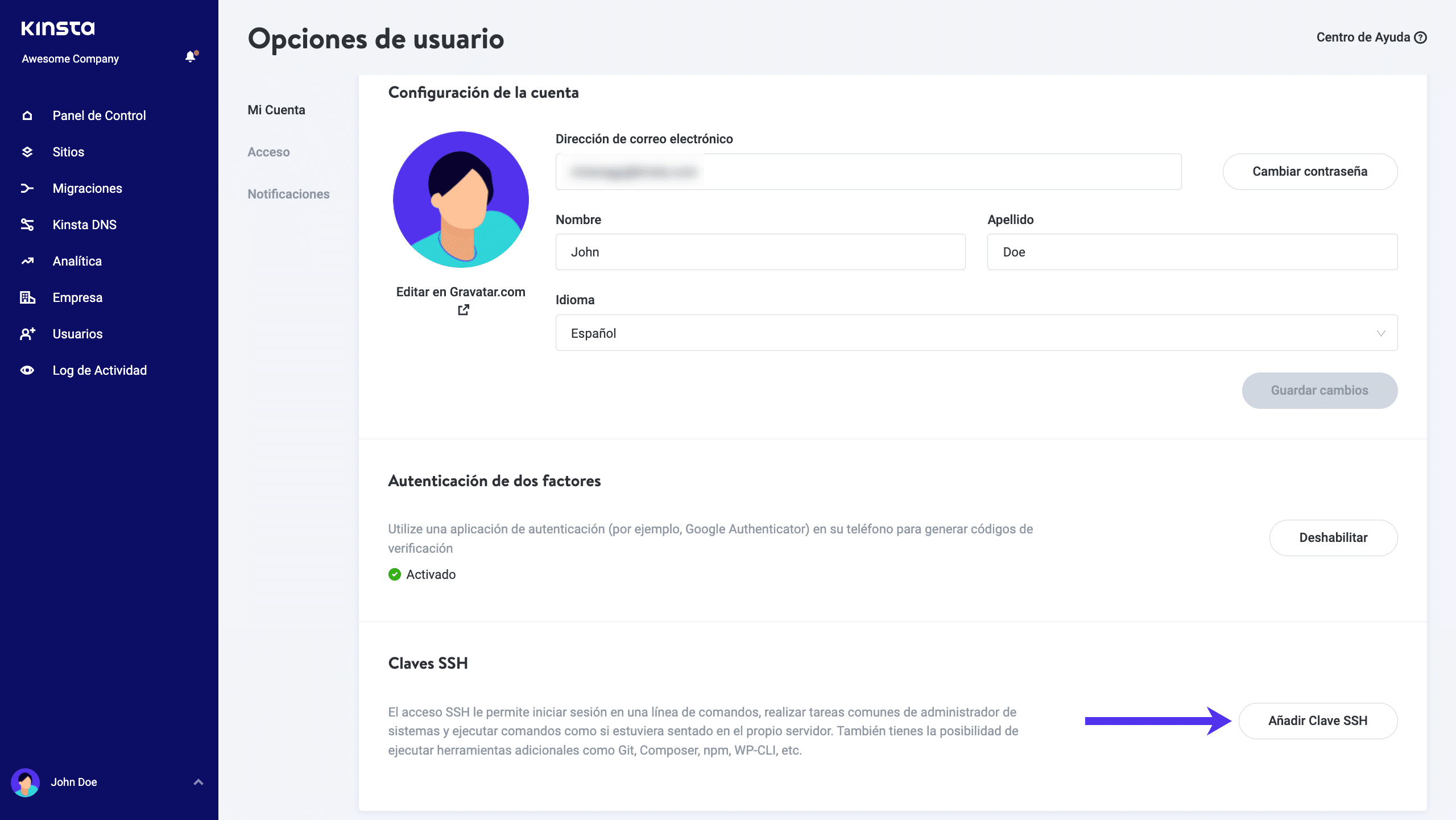Open Log de Actividad eye icon
The width and height of the screenshot is (1456, 820).
click(x=27, y=370)
